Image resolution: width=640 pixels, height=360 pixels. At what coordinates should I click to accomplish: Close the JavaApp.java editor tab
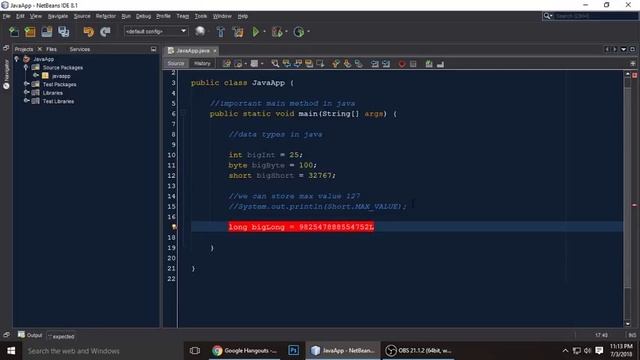pyautogui.click(x=215, y=51)
